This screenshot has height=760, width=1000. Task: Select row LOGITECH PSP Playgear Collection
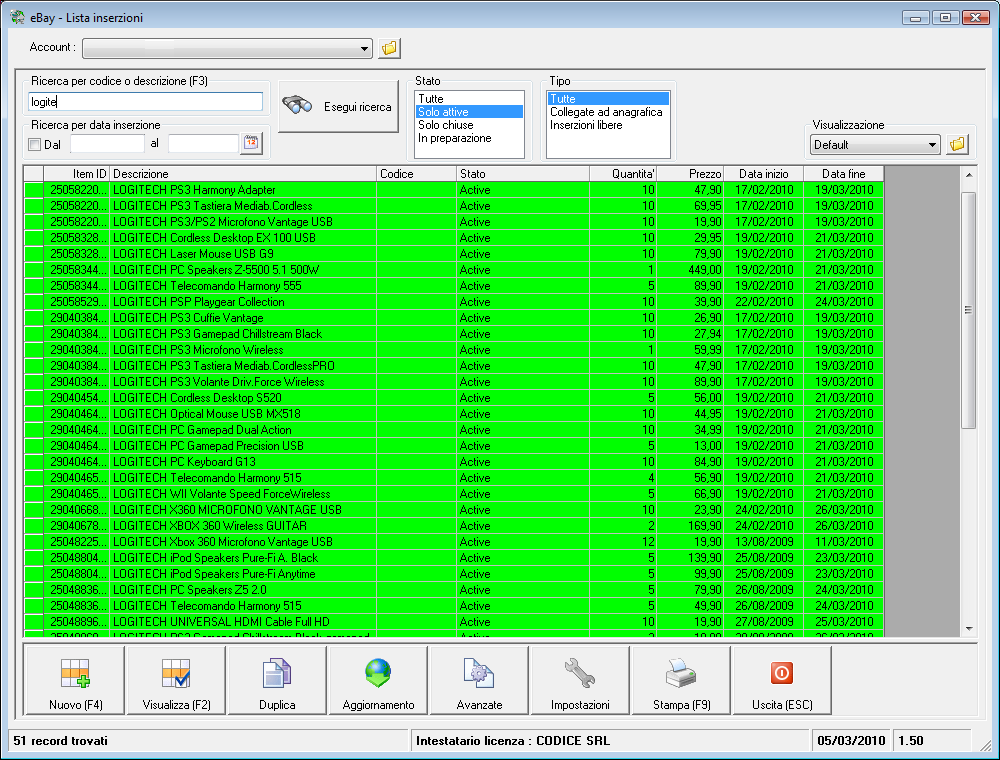(x=453, y=302)
